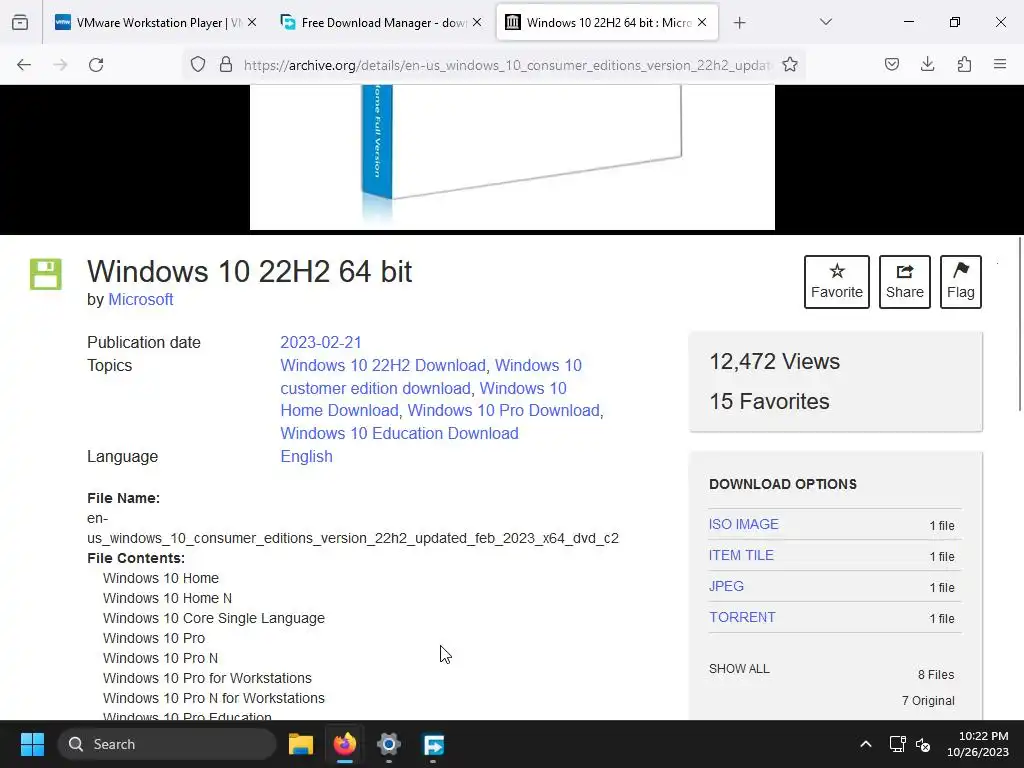
Task: Click 'Windows 10 Core Single Language' text
Action: pos(214,618)
